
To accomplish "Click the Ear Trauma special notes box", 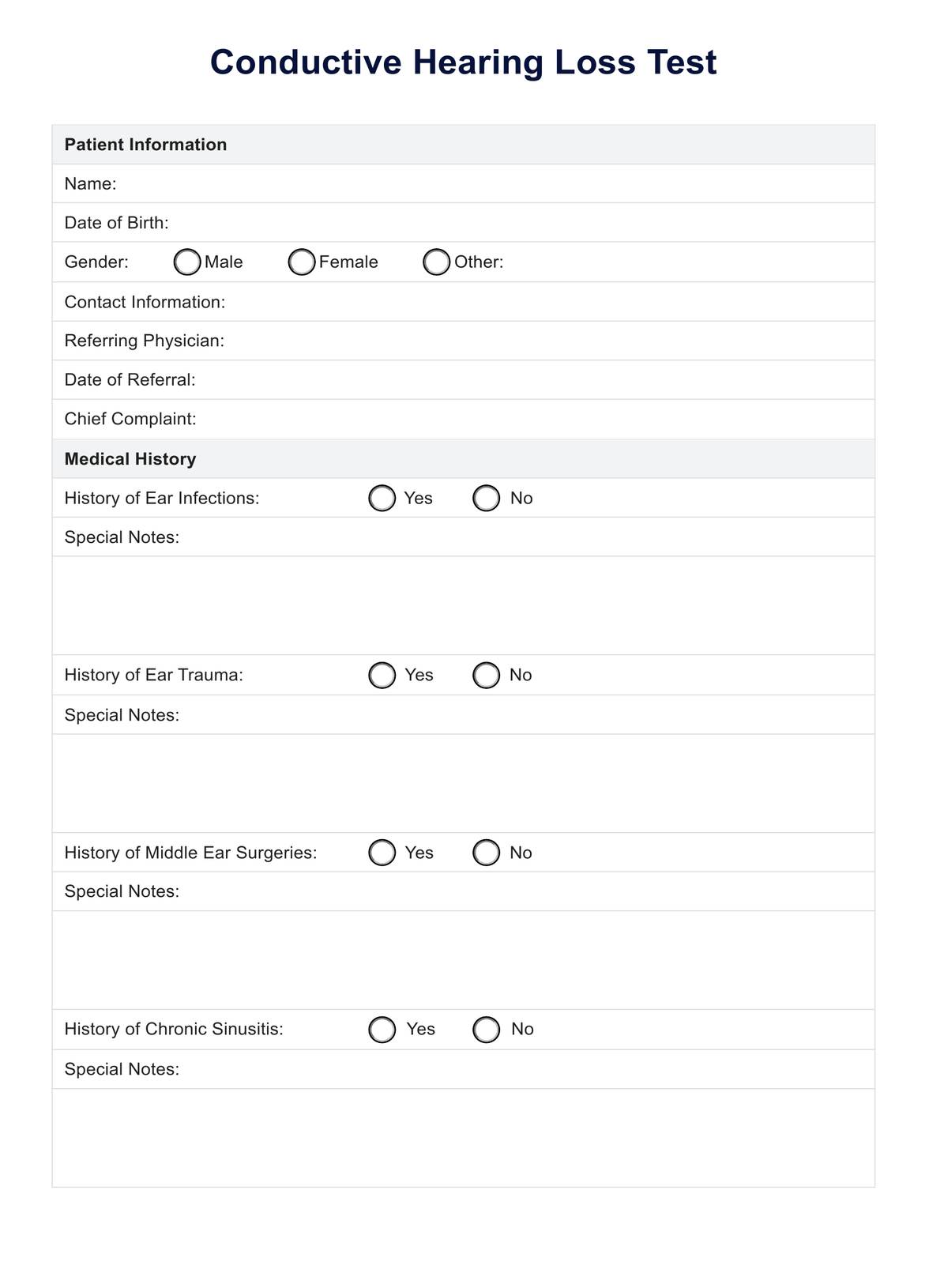I will [x=464, y=783].
